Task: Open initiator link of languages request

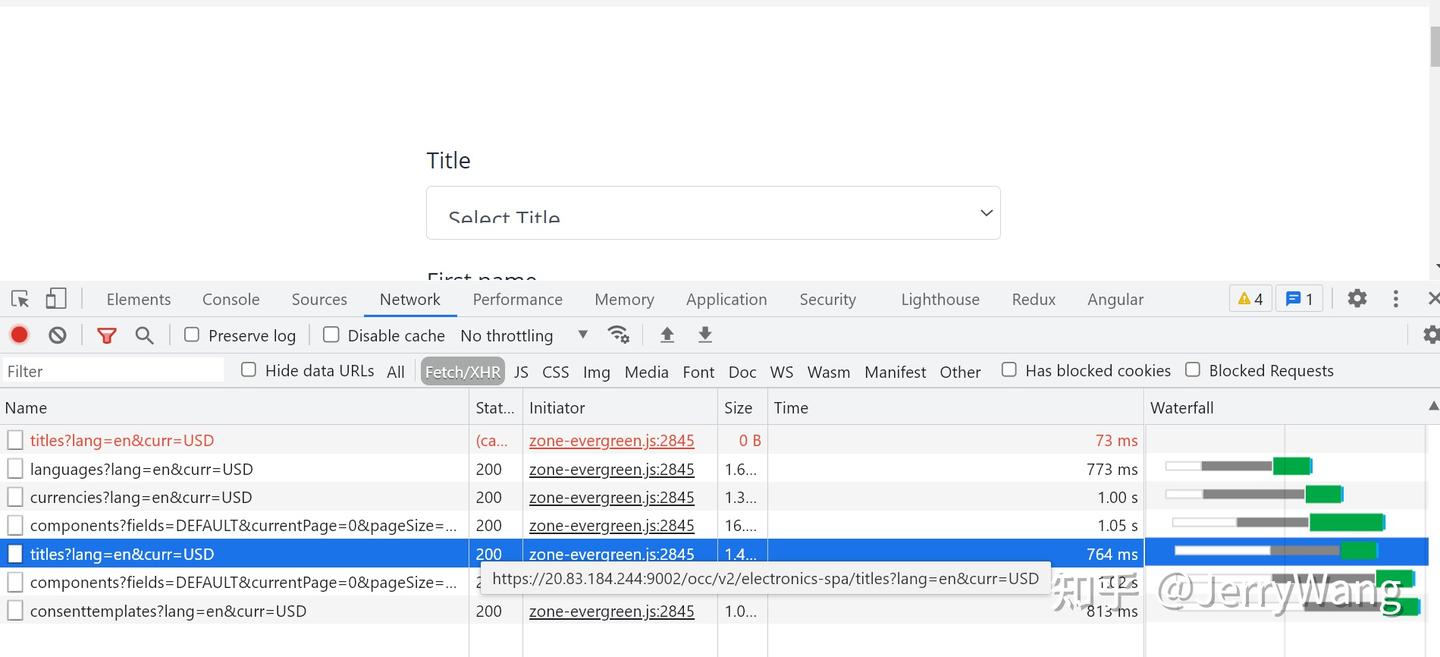Action: coord(611,468)
